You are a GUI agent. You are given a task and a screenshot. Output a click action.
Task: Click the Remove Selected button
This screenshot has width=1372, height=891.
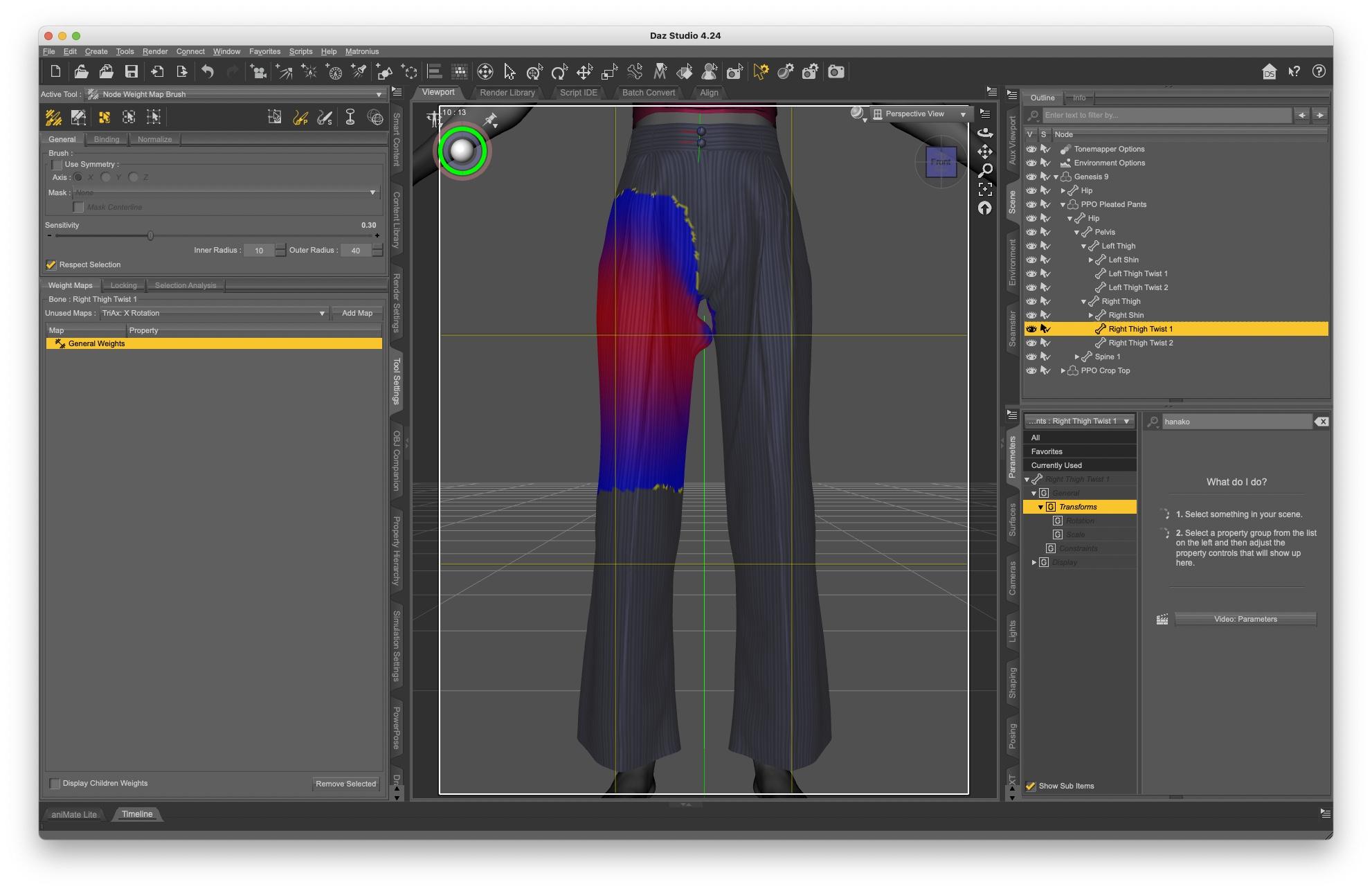(345, 784)
